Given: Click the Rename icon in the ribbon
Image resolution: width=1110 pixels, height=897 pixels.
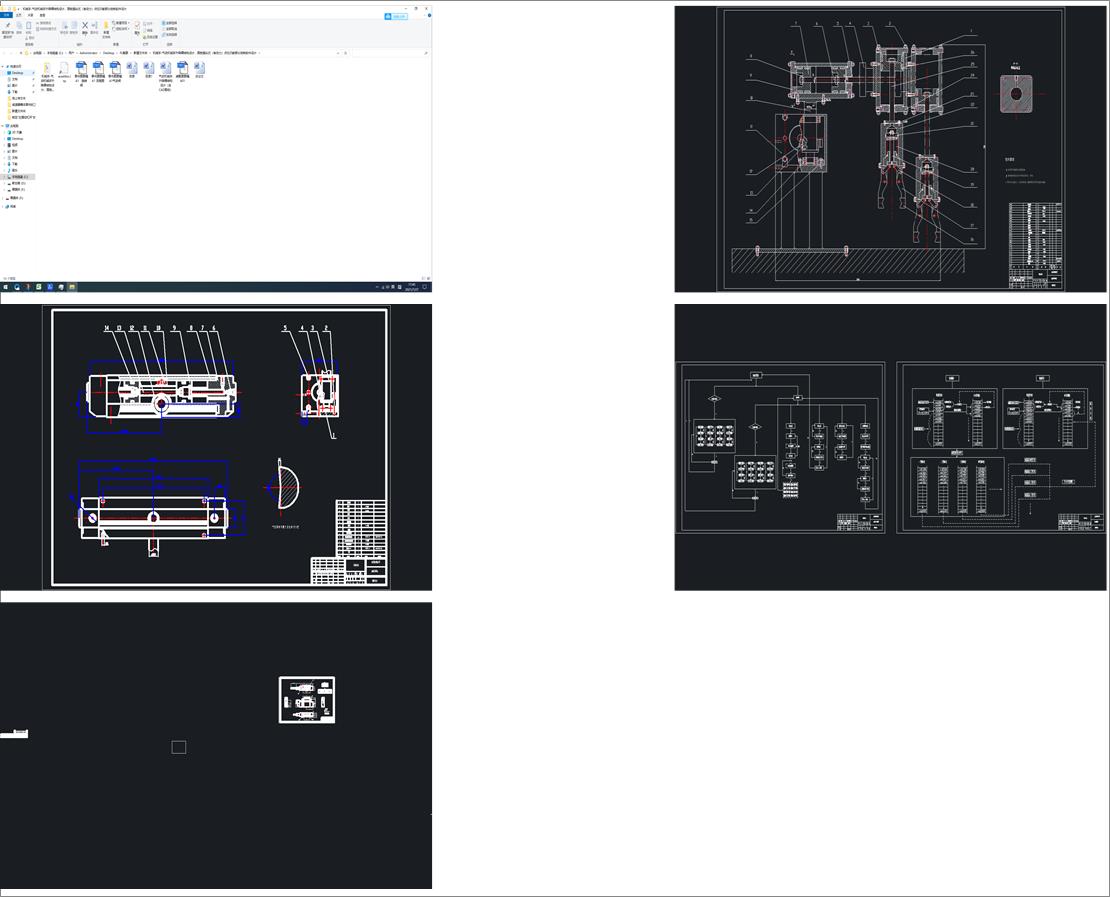Looking at the screenshot, I should click(95, 27).
